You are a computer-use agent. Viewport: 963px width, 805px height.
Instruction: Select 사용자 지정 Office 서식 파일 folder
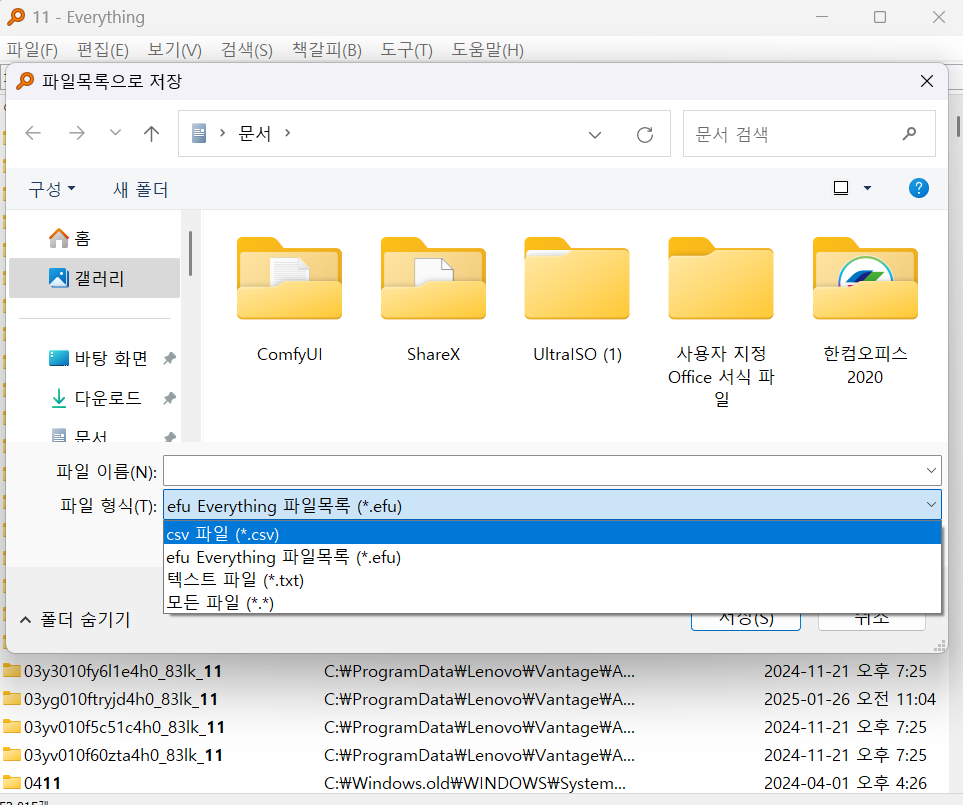click(x=721, y=322)
